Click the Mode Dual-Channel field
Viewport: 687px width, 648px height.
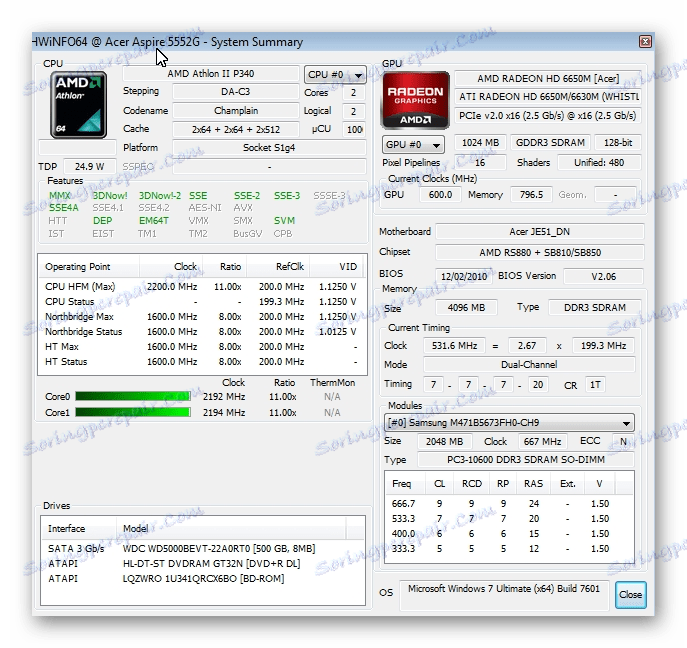coord(529,365)
